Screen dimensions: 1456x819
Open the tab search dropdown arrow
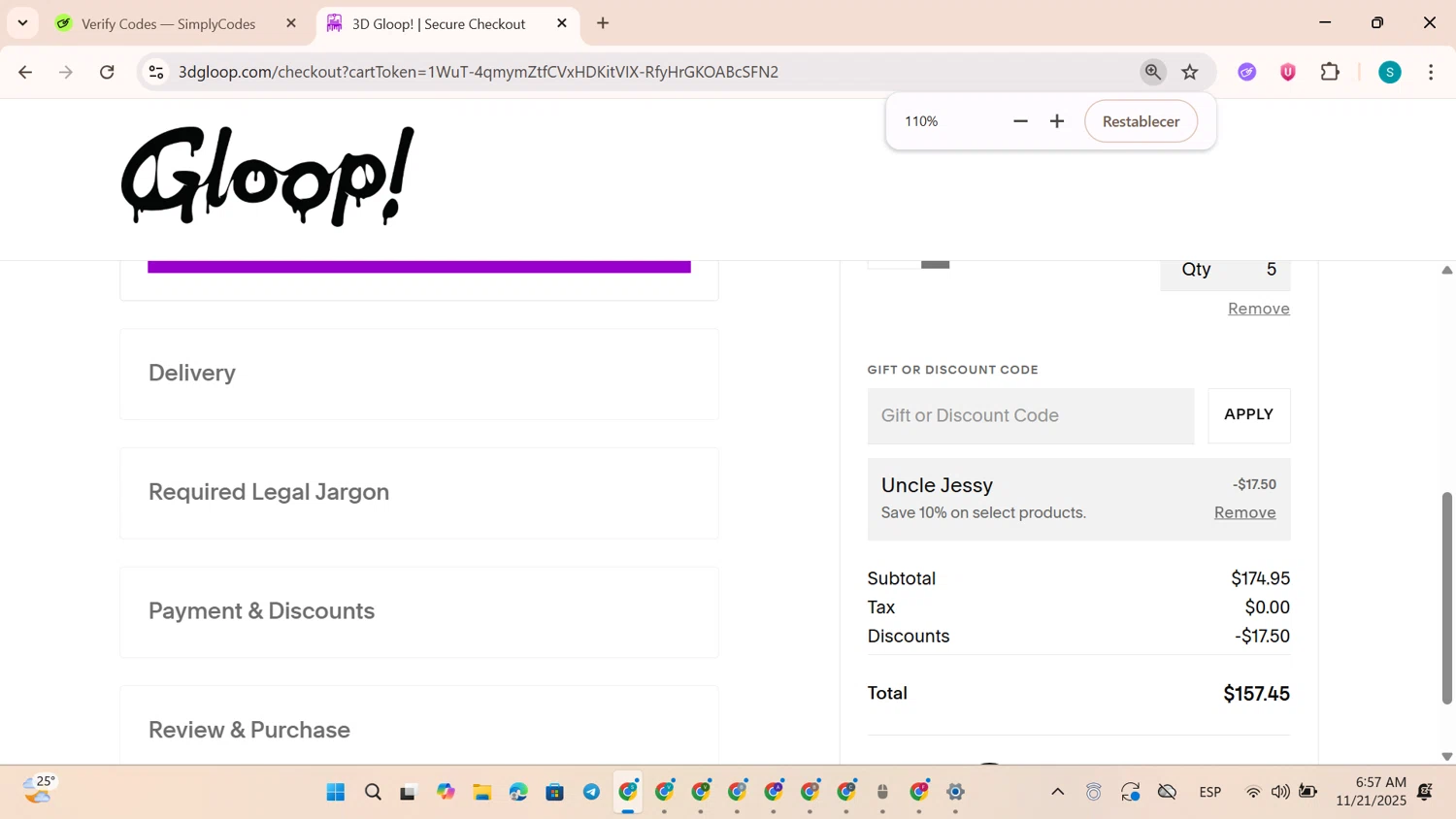pos(22,23)
